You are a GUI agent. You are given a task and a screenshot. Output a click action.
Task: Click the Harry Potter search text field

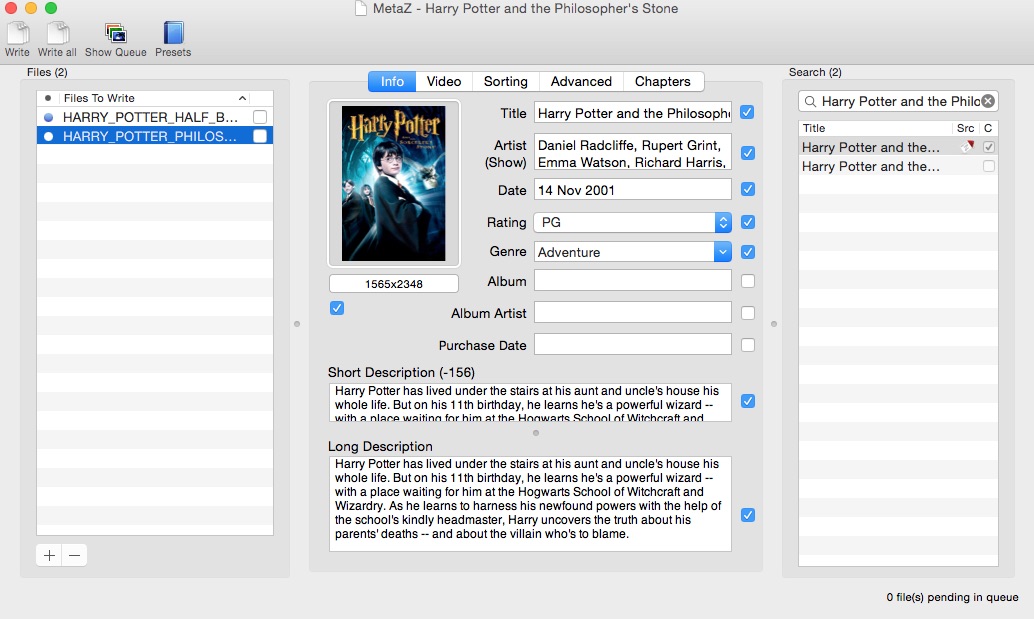point(899,101)
